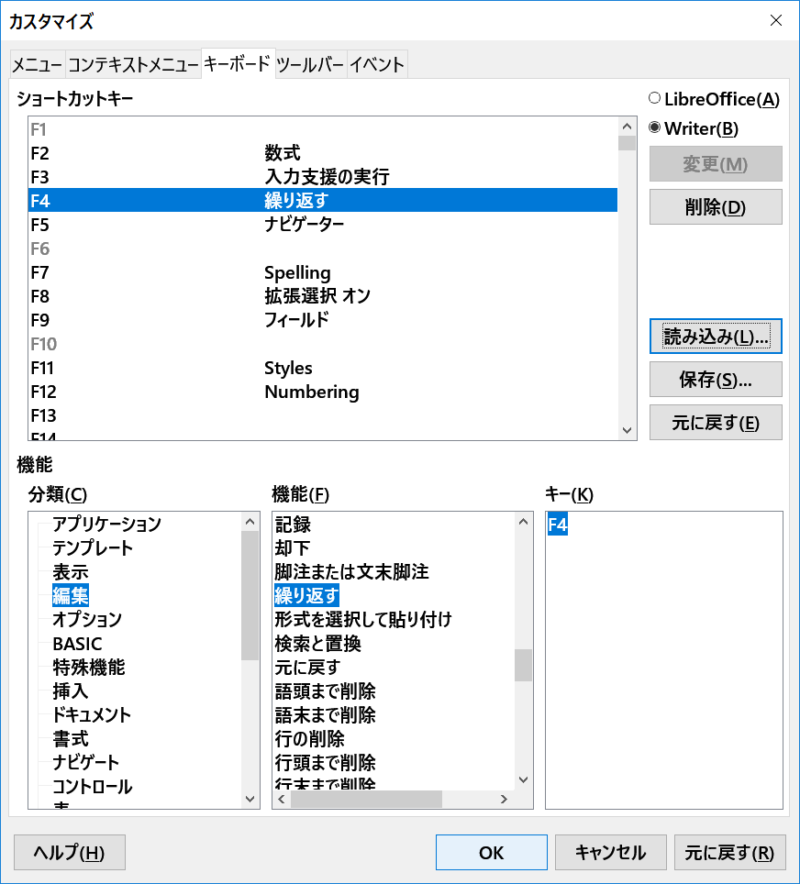
Task: Select the F5 ナビゲーター shortcut row
Action: 322,225
